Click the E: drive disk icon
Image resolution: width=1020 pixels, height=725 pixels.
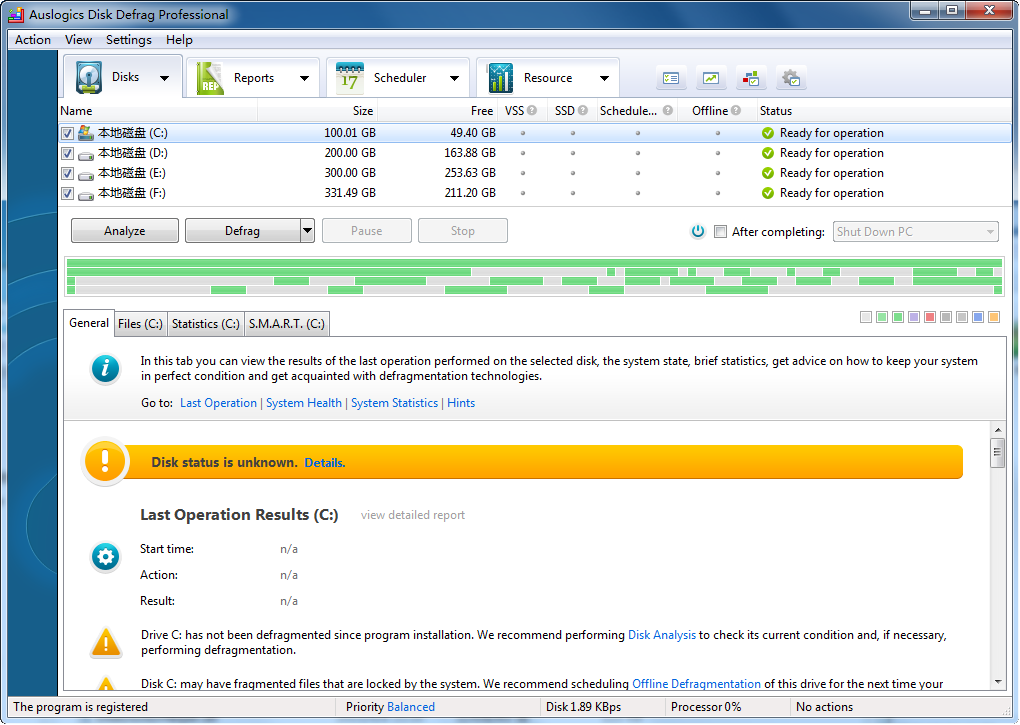(x=86, y=175)
